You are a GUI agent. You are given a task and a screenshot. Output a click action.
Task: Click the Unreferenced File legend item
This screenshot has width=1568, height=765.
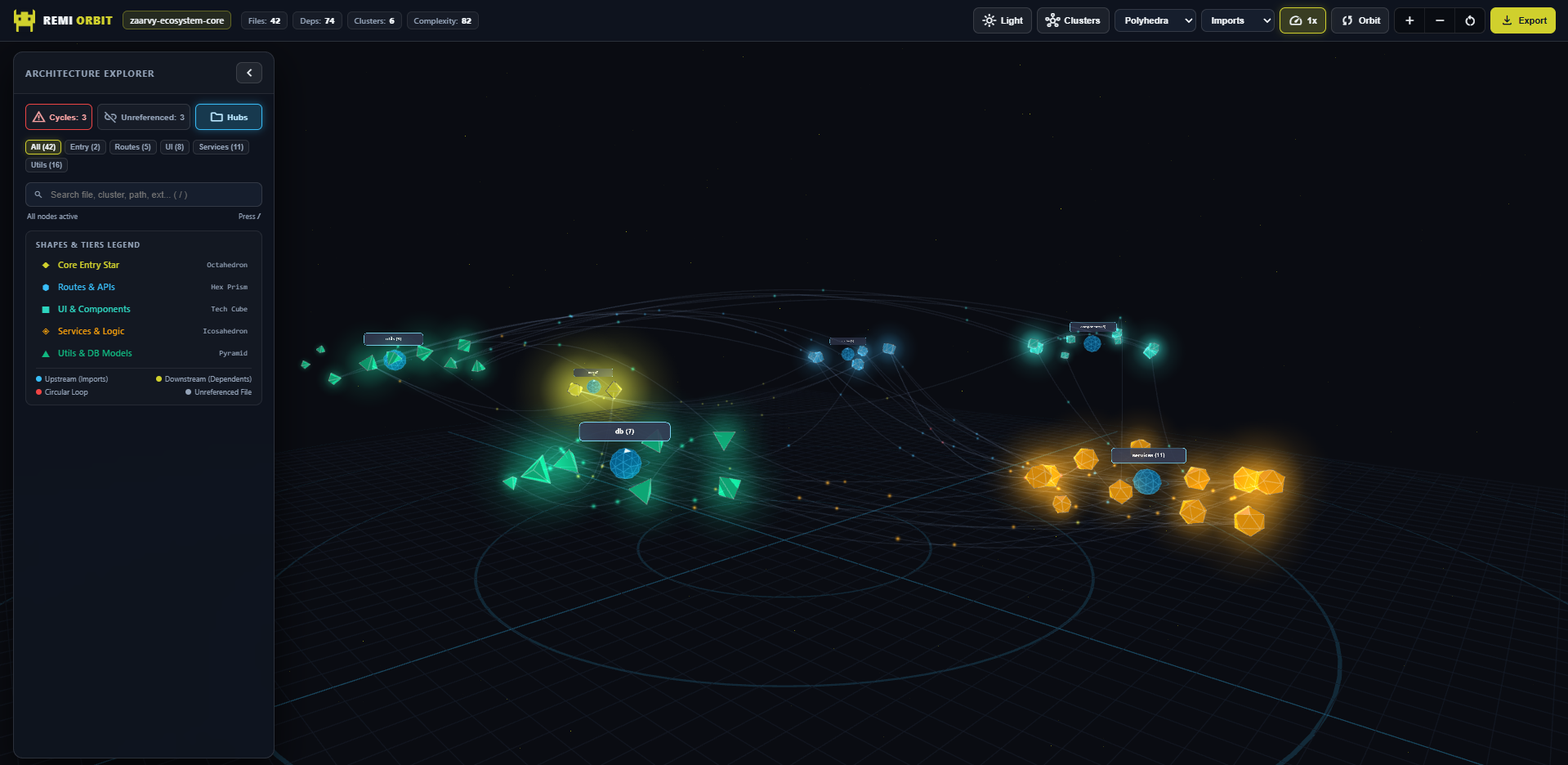click(218, 392)
